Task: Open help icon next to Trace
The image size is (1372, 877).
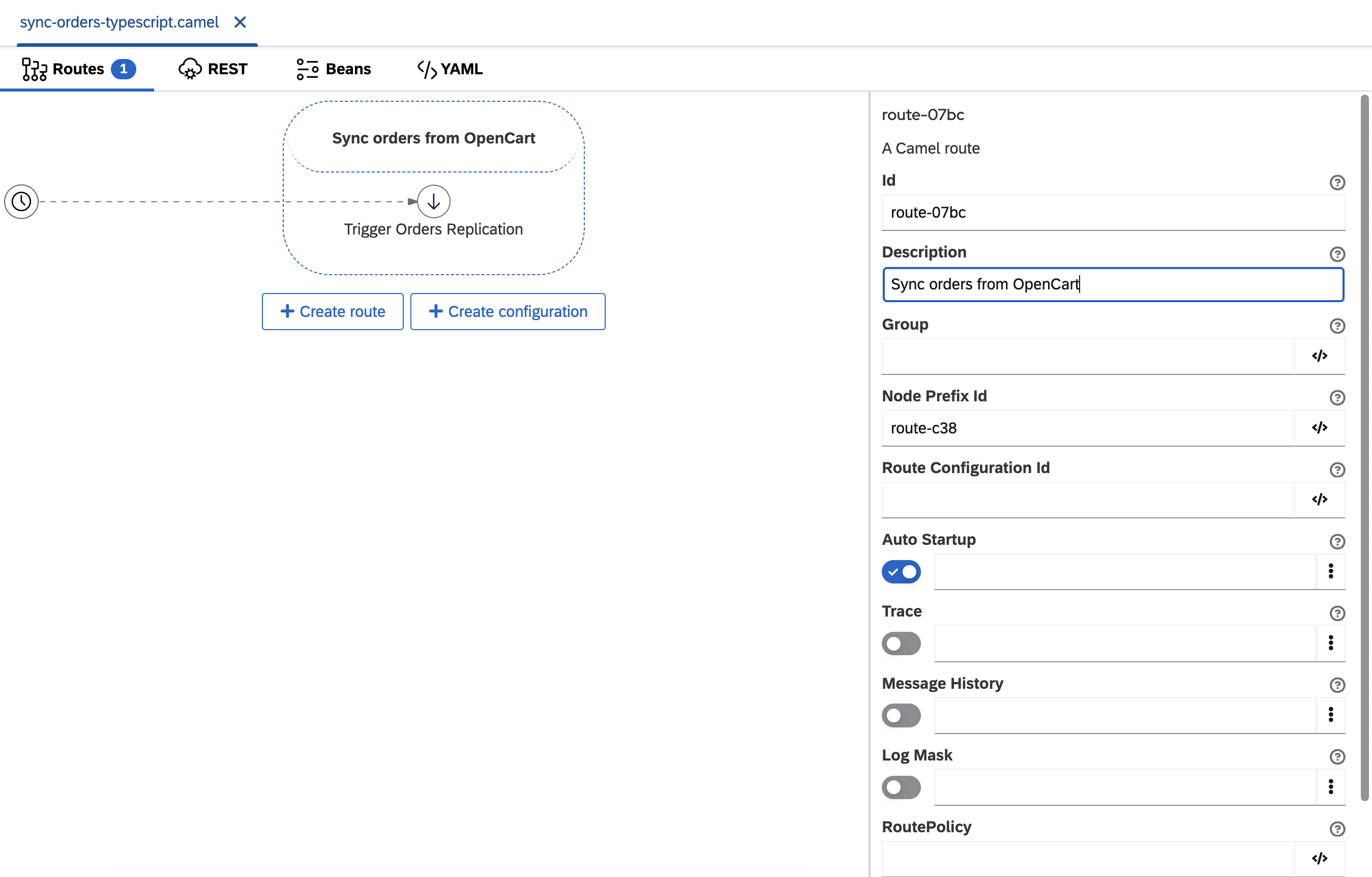Action: tap(1337, 613)
